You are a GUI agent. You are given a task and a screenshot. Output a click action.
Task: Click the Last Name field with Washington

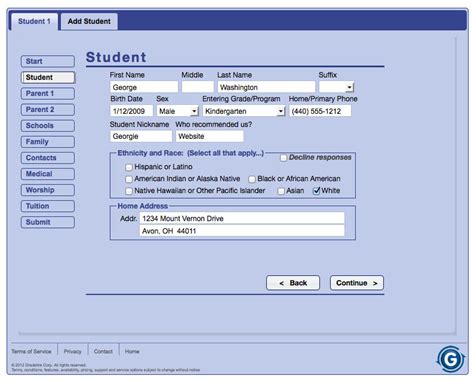click(x=266, y=87)
